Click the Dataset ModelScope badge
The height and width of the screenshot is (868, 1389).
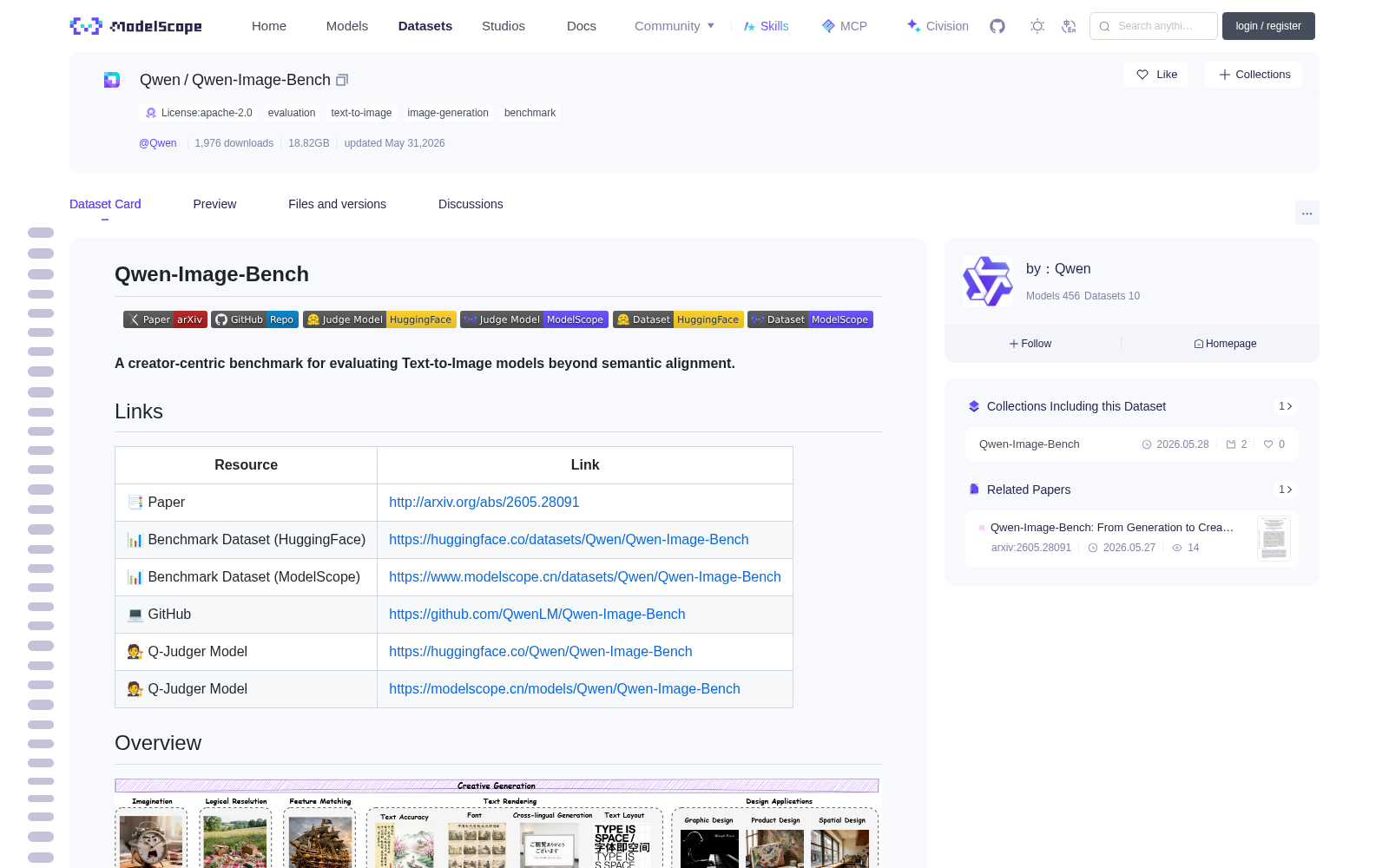pos(810,319)
